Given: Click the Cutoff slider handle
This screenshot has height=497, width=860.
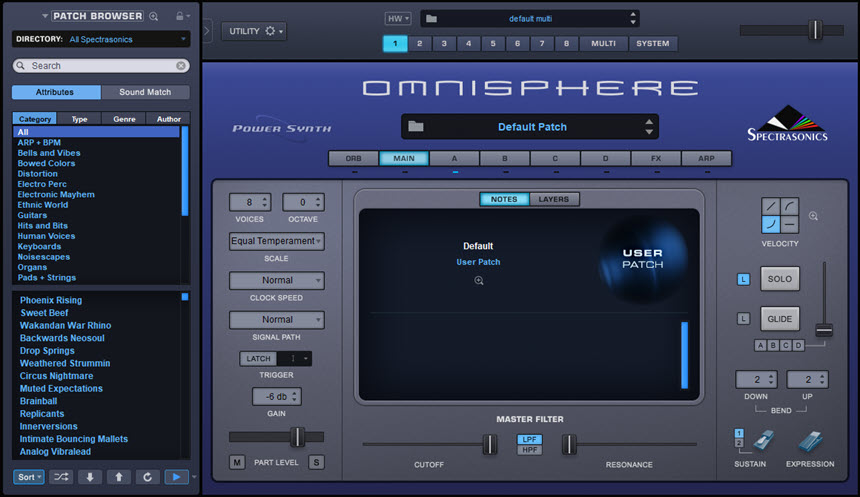Looking at the screenshot, I should point(489,444).
